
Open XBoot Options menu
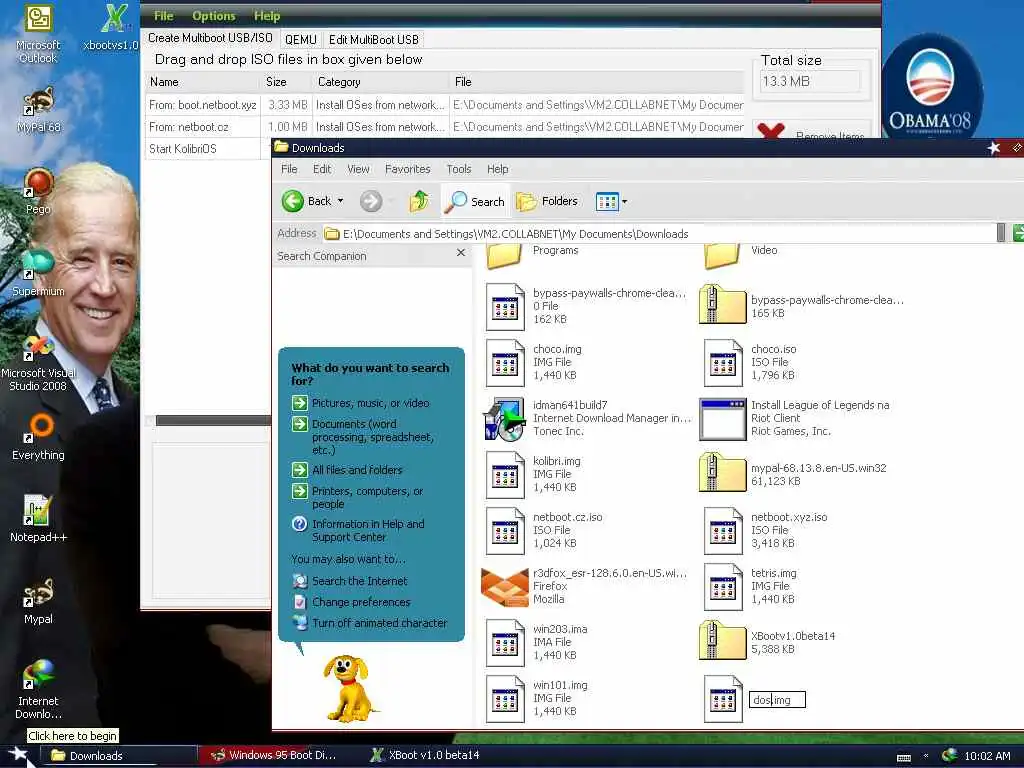[214, 16]
